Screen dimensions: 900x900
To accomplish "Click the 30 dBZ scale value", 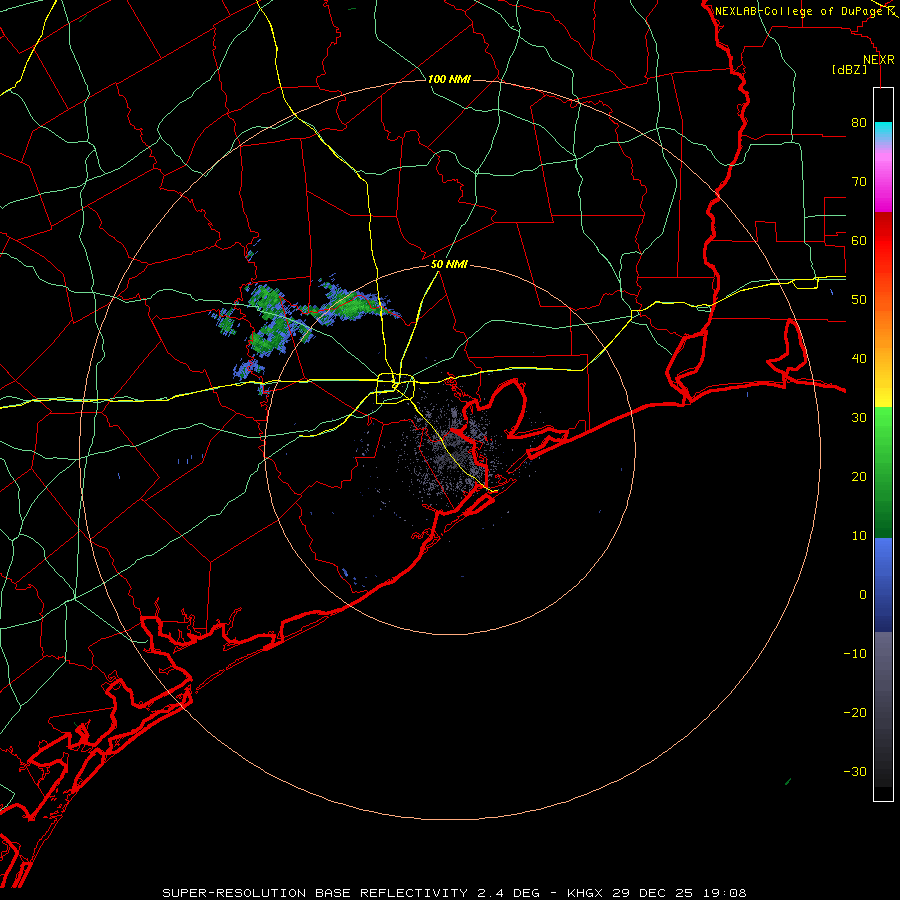I will click(x=859, y=418).
